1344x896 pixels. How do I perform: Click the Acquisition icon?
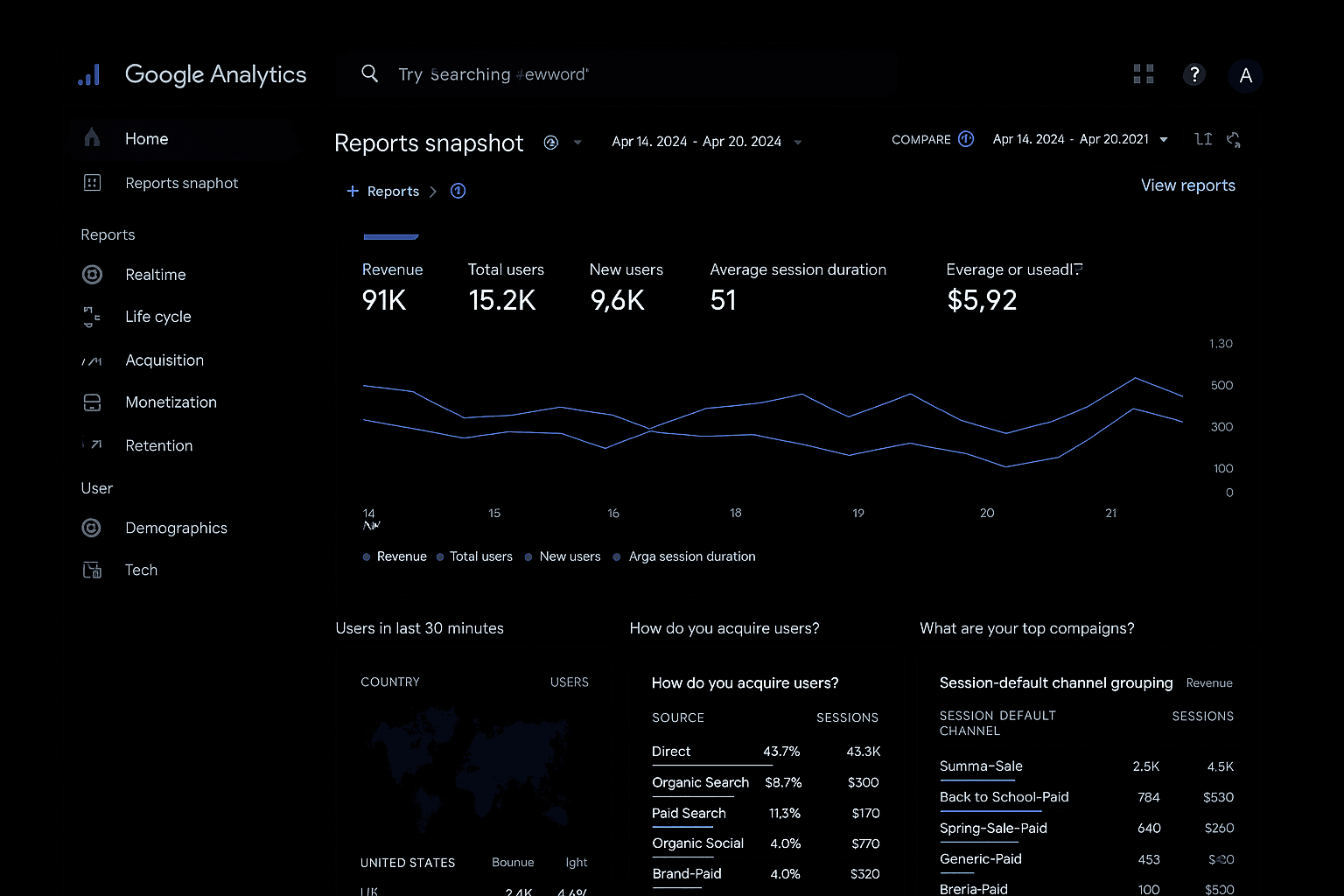pos(92,360)
